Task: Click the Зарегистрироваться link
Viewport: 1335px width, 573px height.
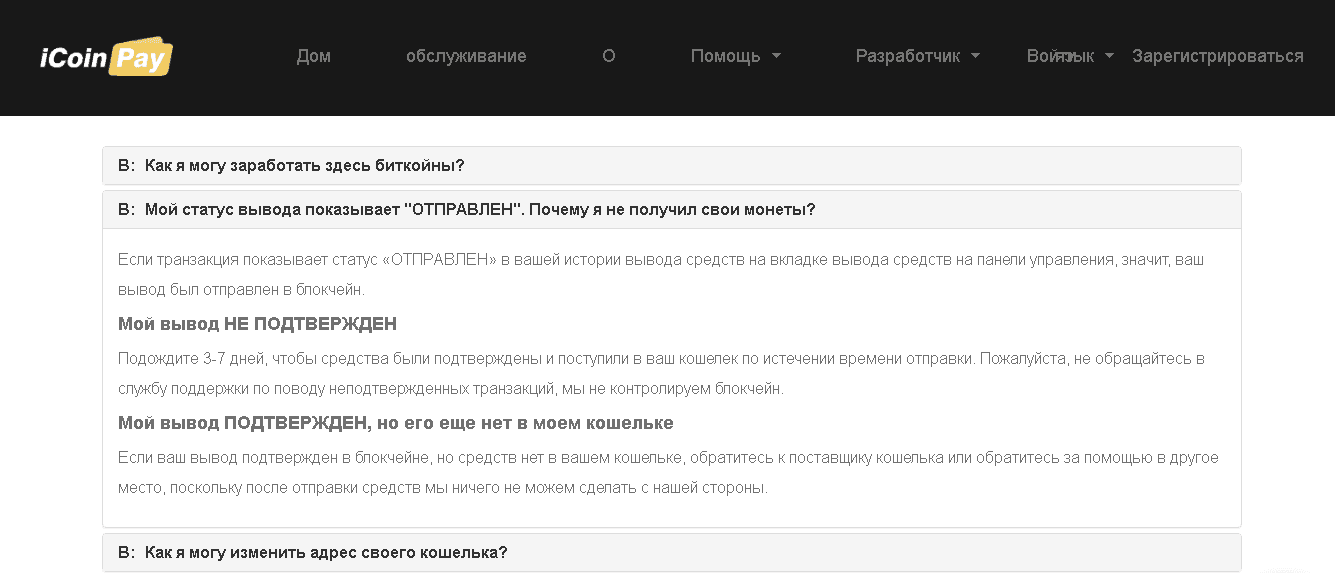Action: [1217, 56]
